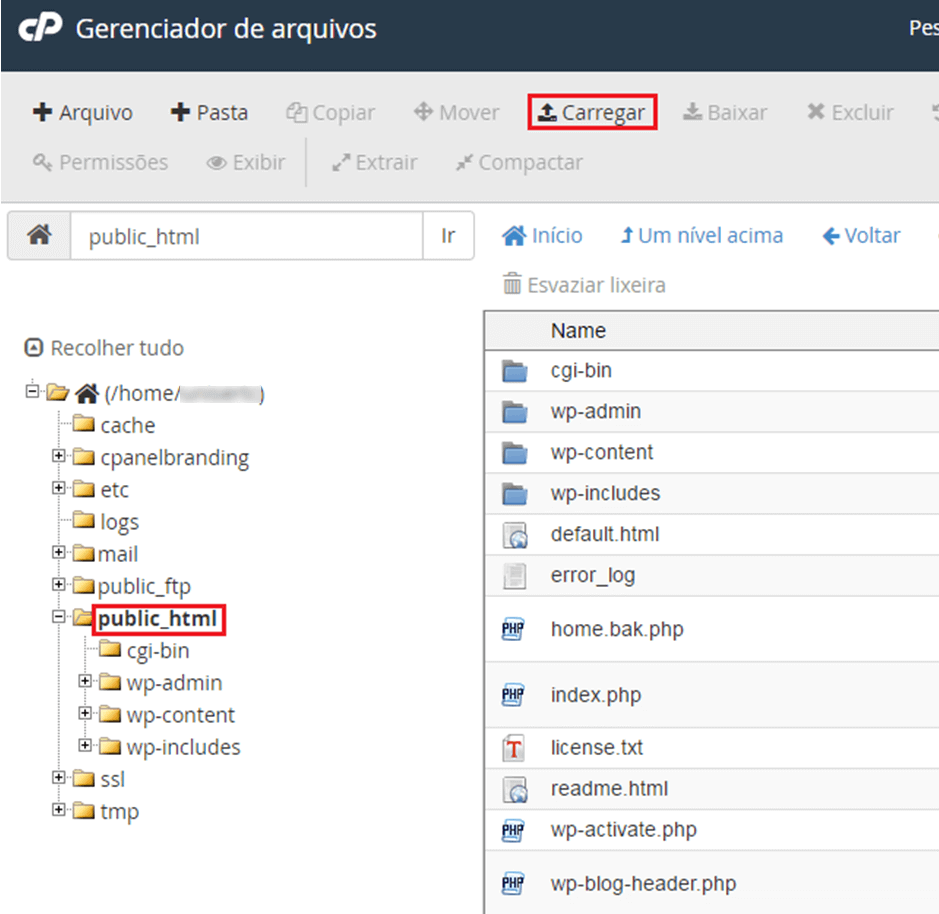This screenshot has height=914, width=939.
Task: Click the Baixar download button
Action: tap(725, 112)
